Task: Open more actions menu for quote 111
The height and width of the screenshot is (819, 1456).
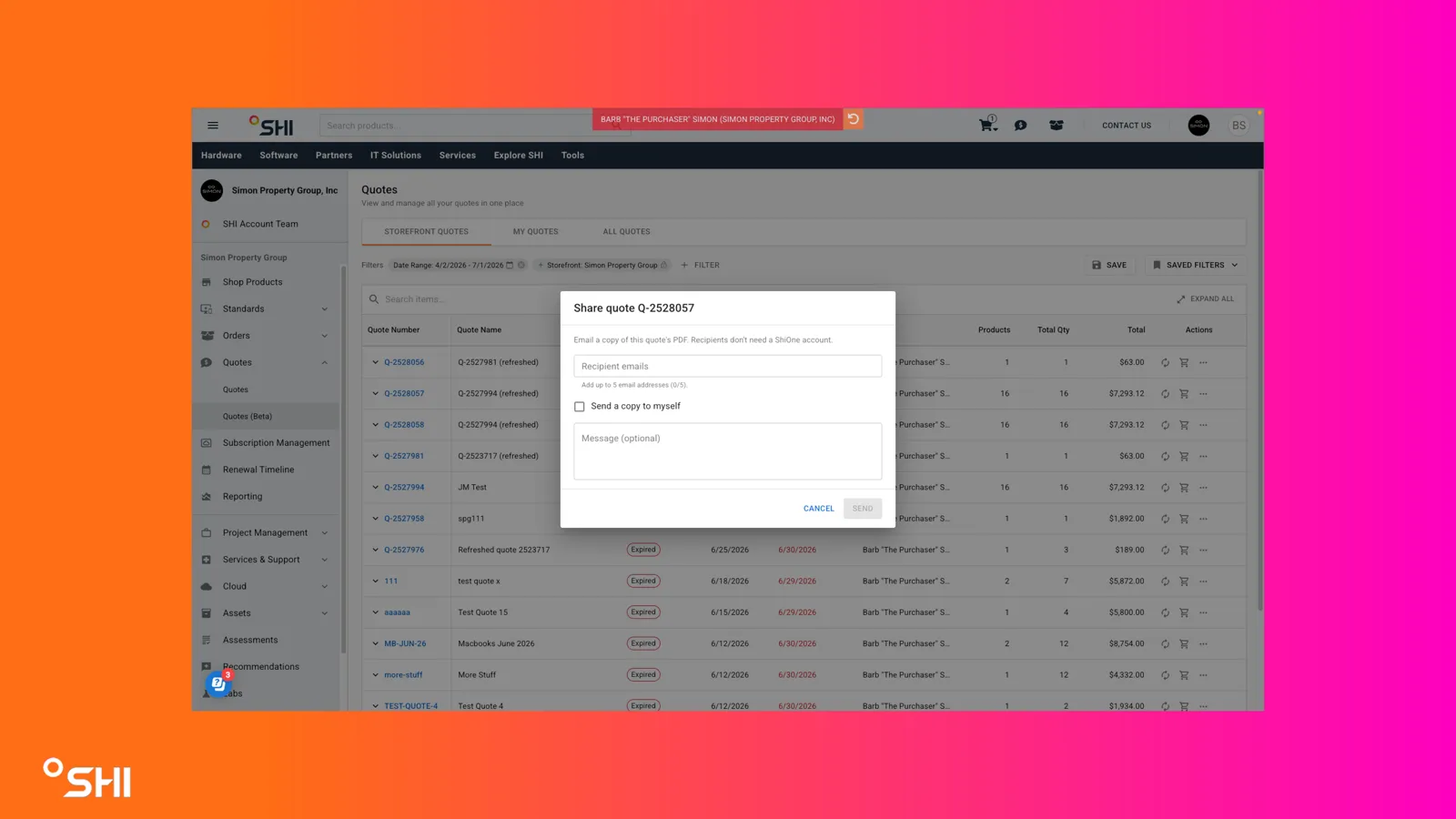Action: (1203, 581)
